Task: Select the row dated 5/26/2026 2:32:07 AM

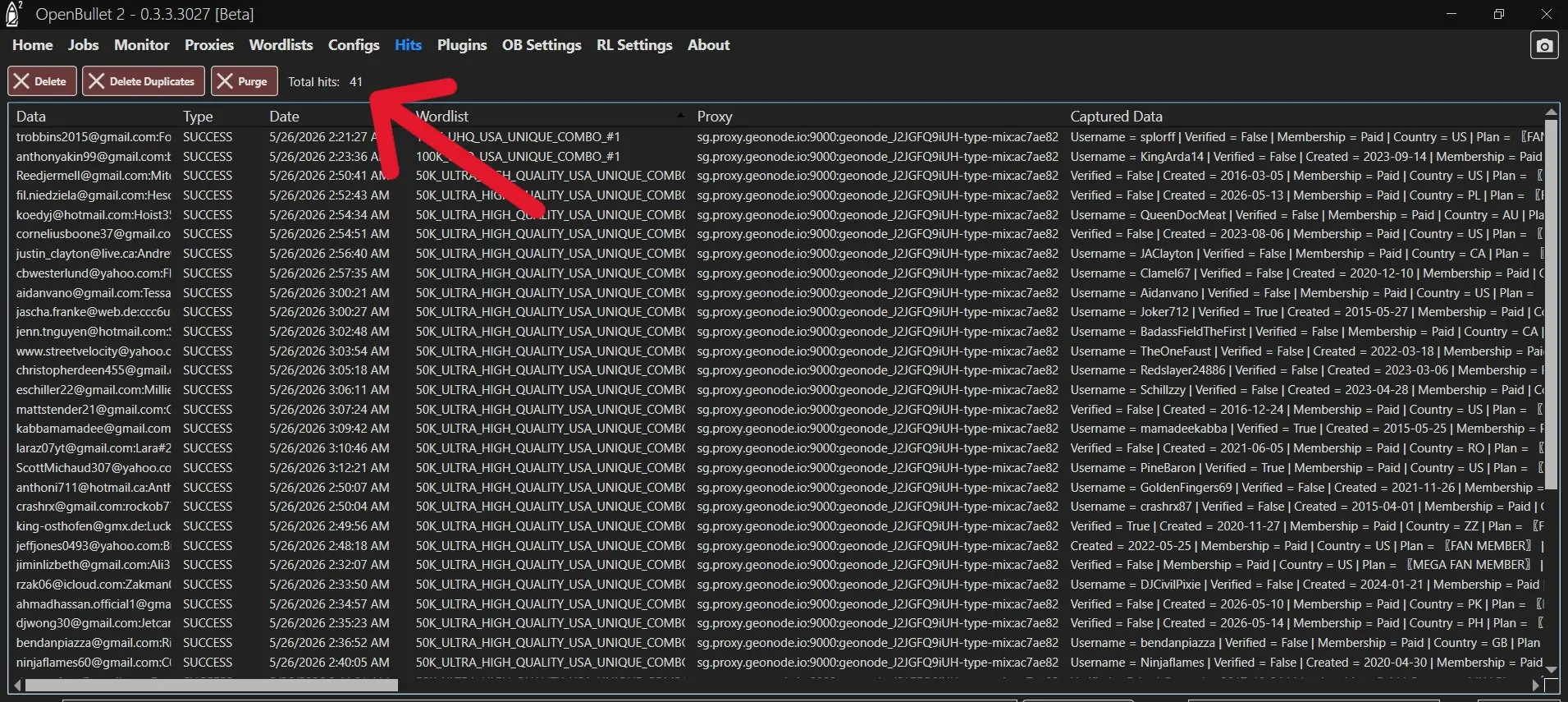Action: pyautogui.click(x=777, y=565)
